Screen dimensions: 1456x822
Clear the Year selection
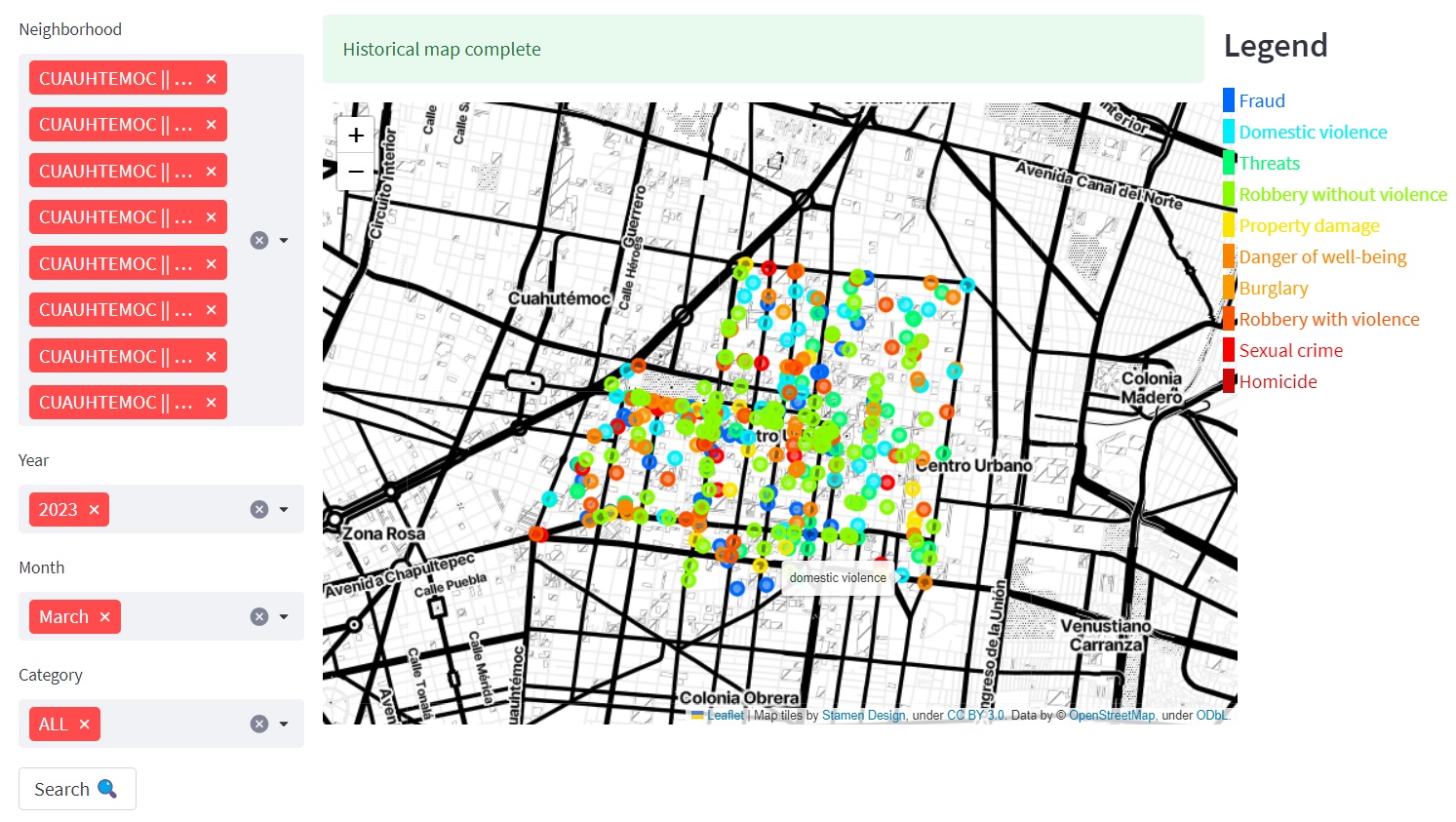tap(258, 509)
